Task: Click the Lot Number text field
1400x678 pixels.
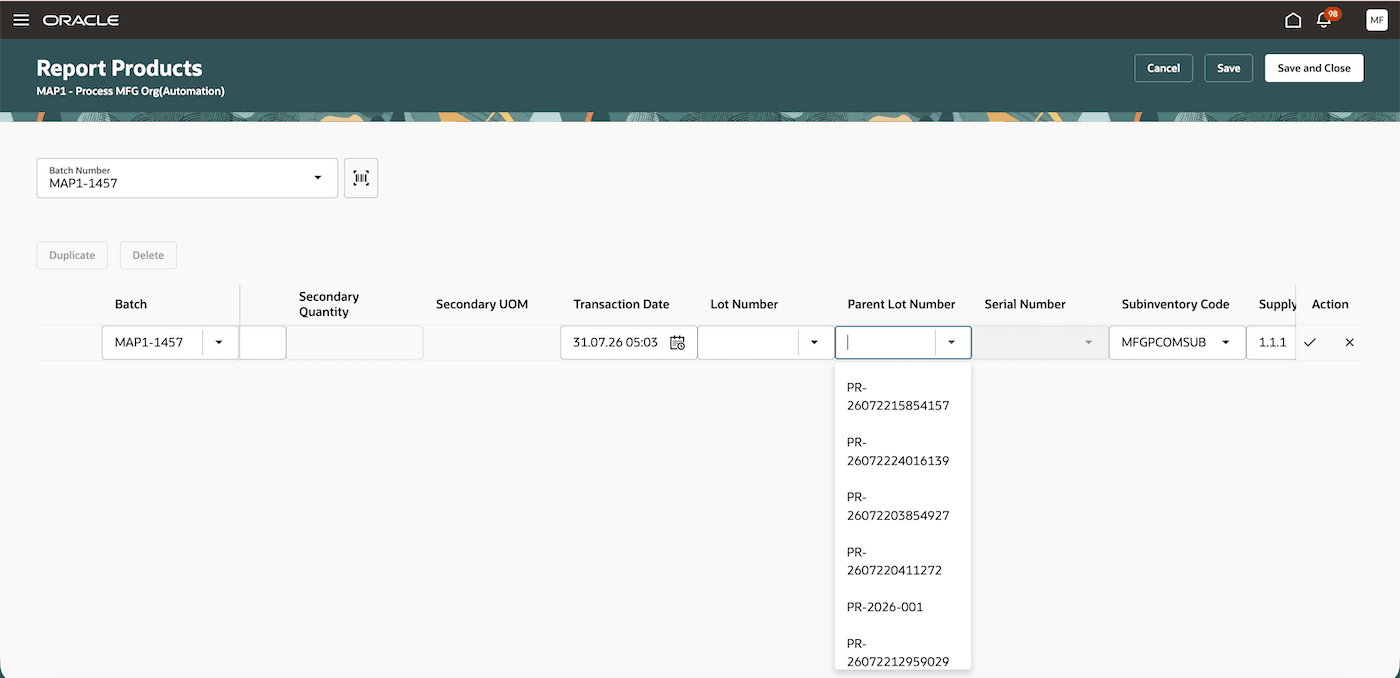Action: pos(748,342)
